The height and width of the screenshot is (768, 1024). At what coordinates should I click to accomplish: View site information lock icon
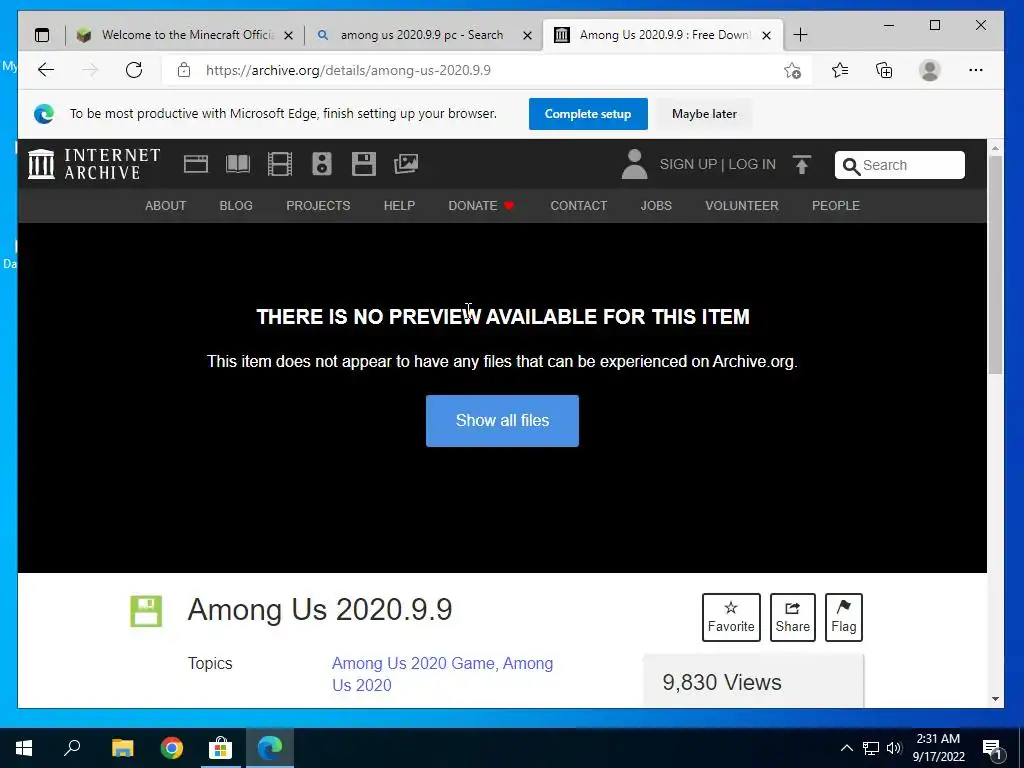pos(184,70)
